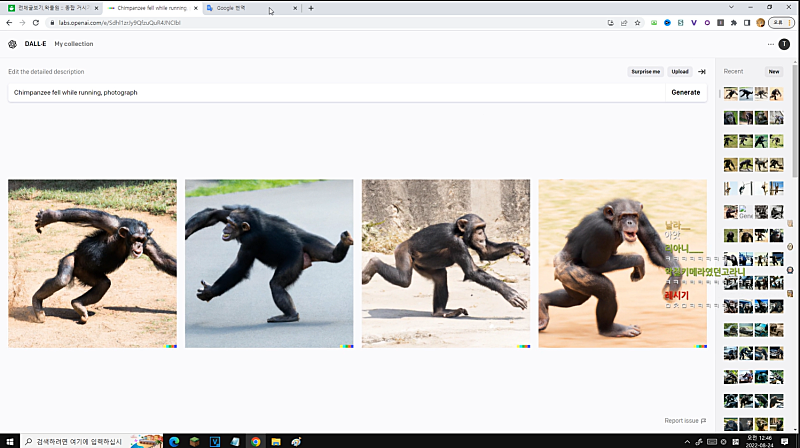Click the New button in Recent panel

pos(773,72)
